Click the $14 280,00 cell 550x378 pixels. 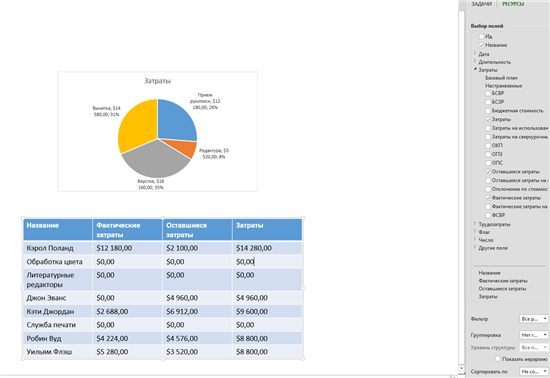pyautogui.click(x=267, y=248)
